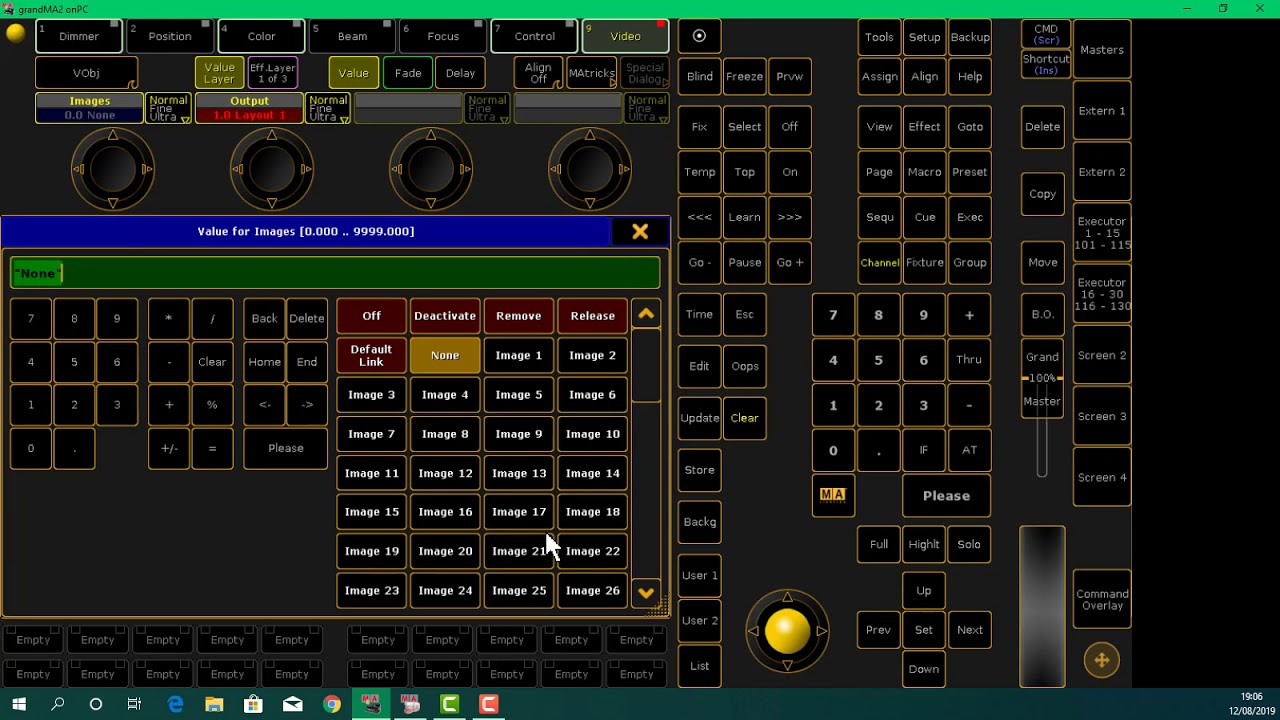Click the Default Link button
The height and width of the screenshot is (720, 1280).
[371, 355]
